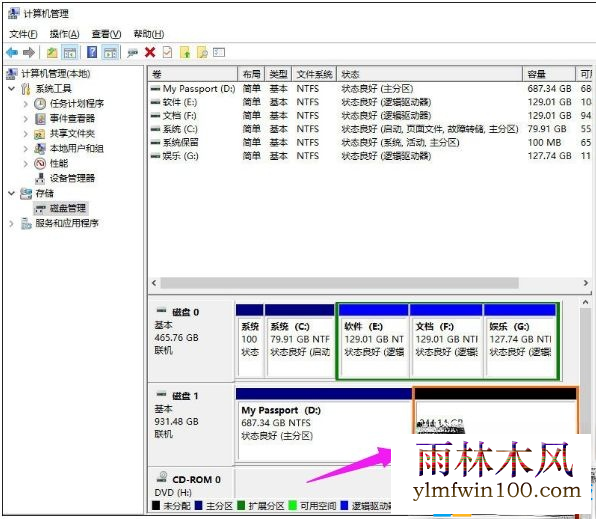
Task: Sort by the 容量 column header
Action: pyautogui.click(x=549, y=74)
